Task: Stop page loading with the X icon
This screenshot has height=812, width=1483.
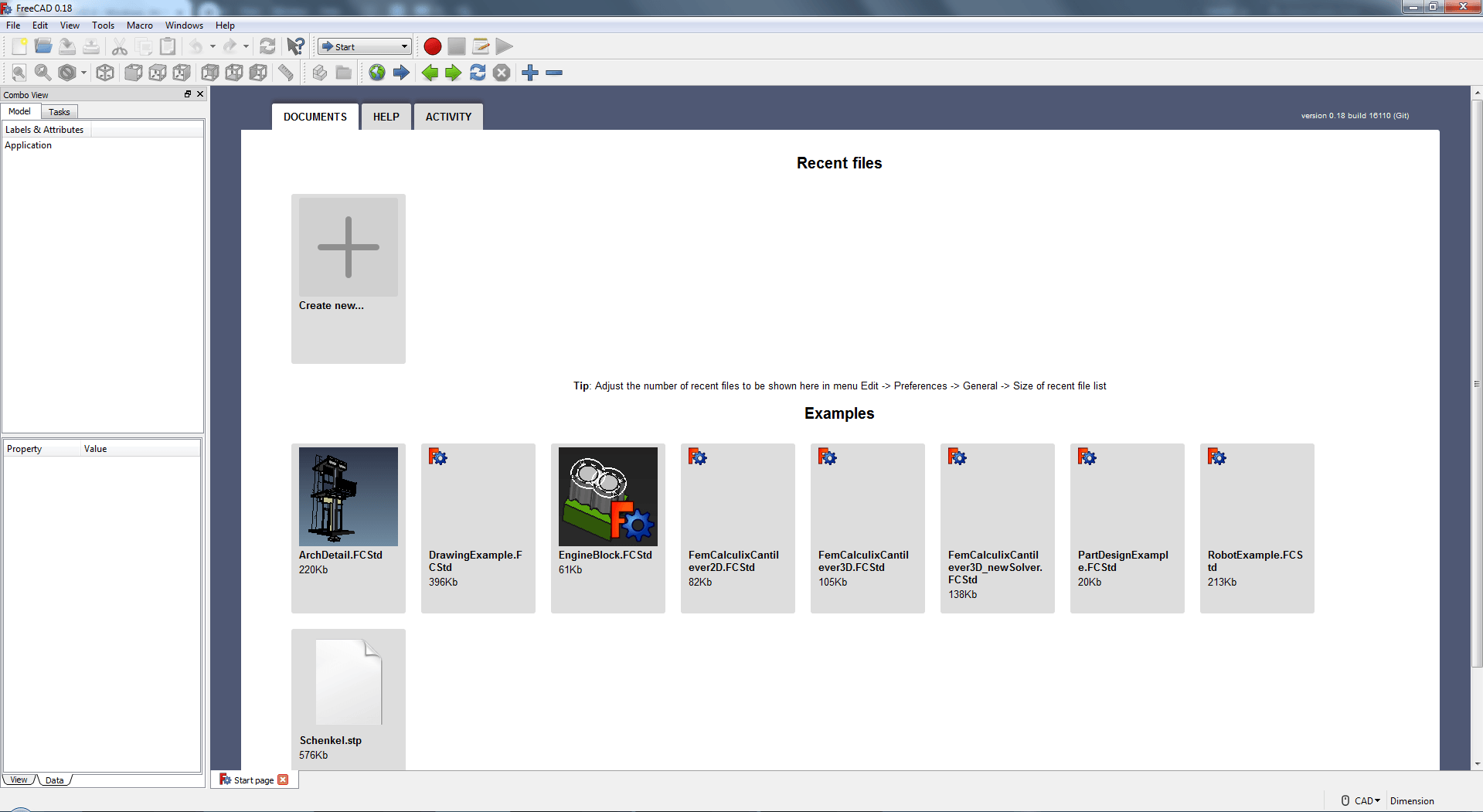Action: pos(502,73)
